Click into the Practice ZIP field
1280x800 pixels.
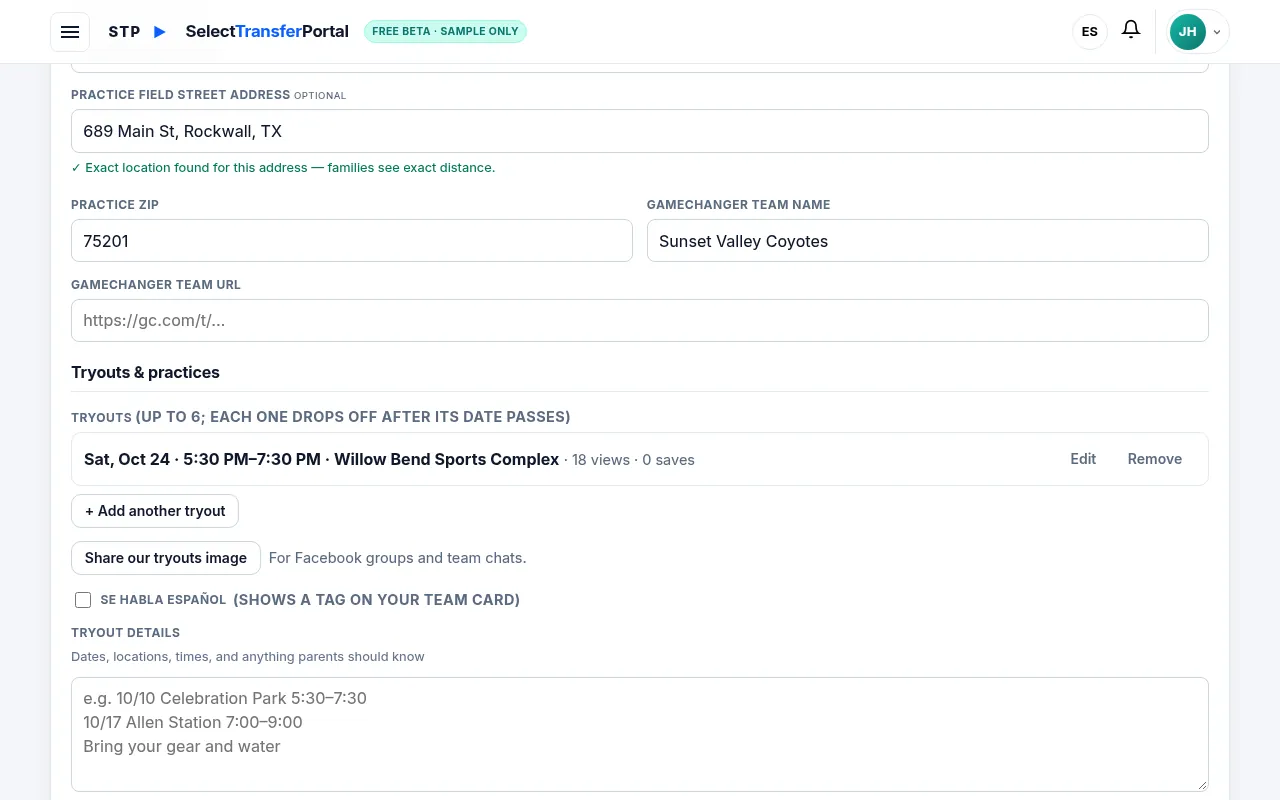point(352,241)
